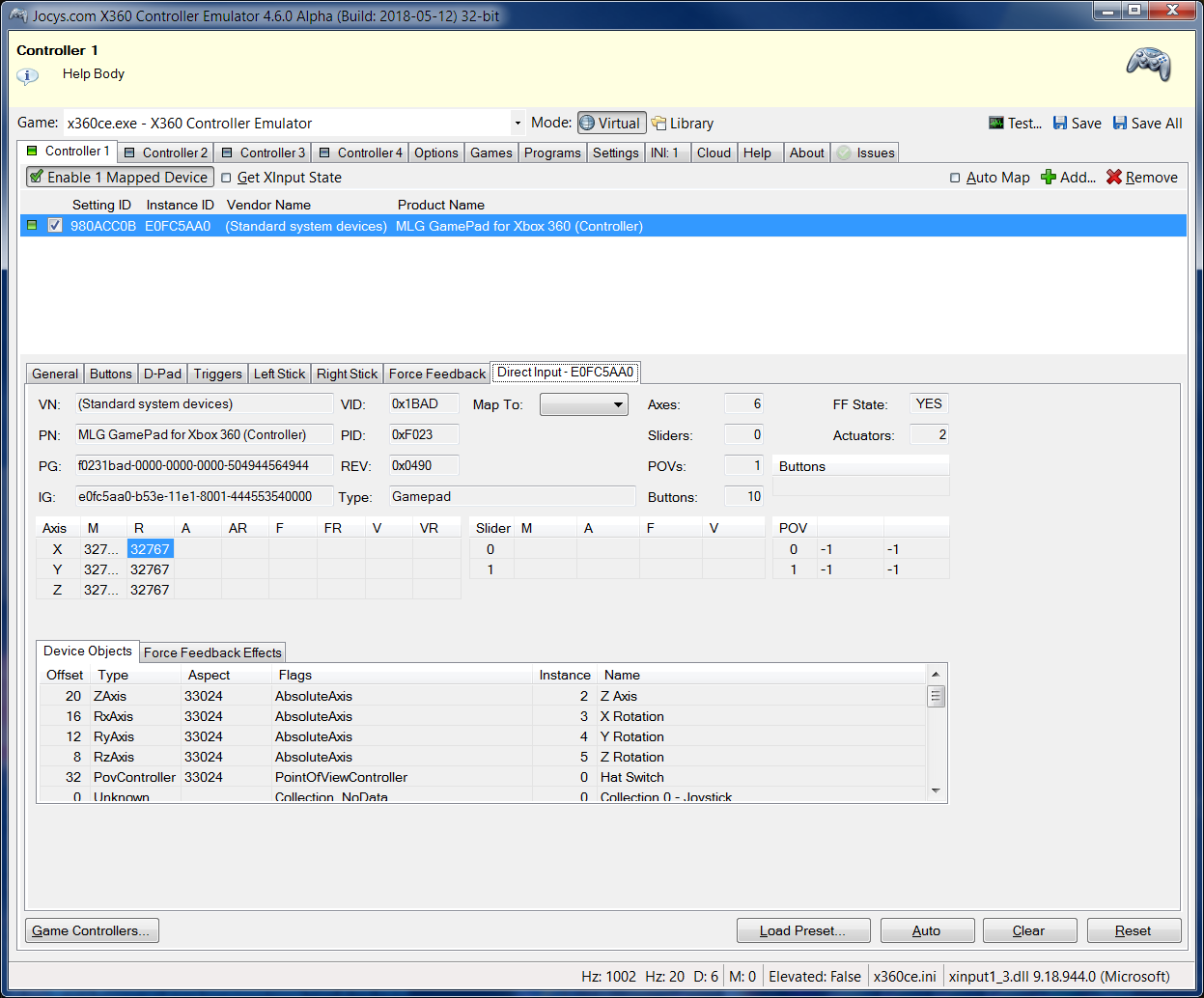The width and height of the screenshot is (1204, 998).
Task: Remove the selected device
Action: [x=1142, y=178]
